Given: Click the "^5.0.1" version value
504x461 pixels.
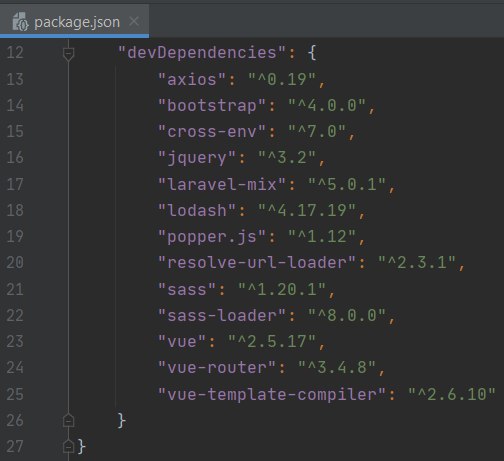Looking at the screenshot, I should (x=347, y=184).
